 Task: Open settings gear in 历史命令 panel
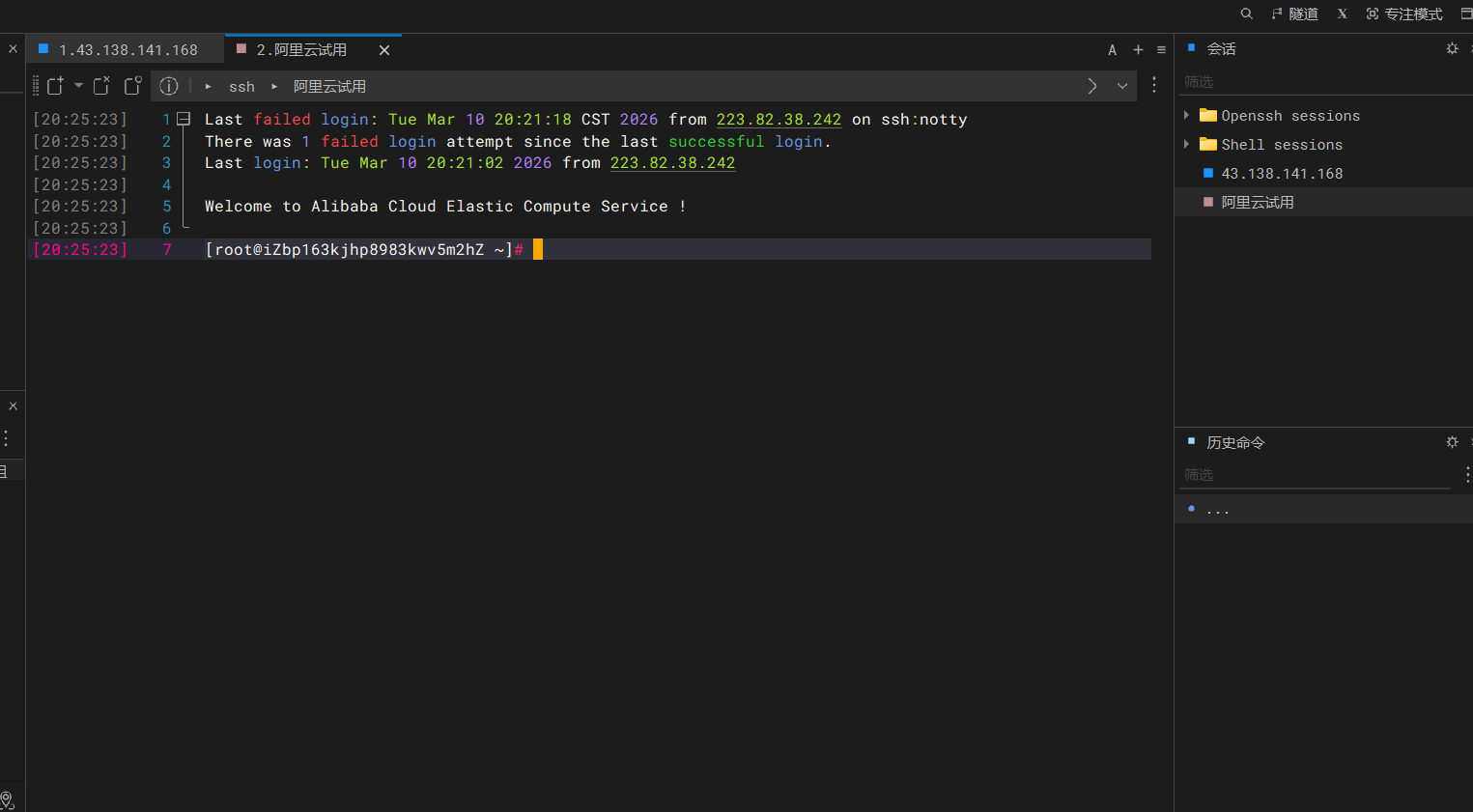(x=1452, y=442)
